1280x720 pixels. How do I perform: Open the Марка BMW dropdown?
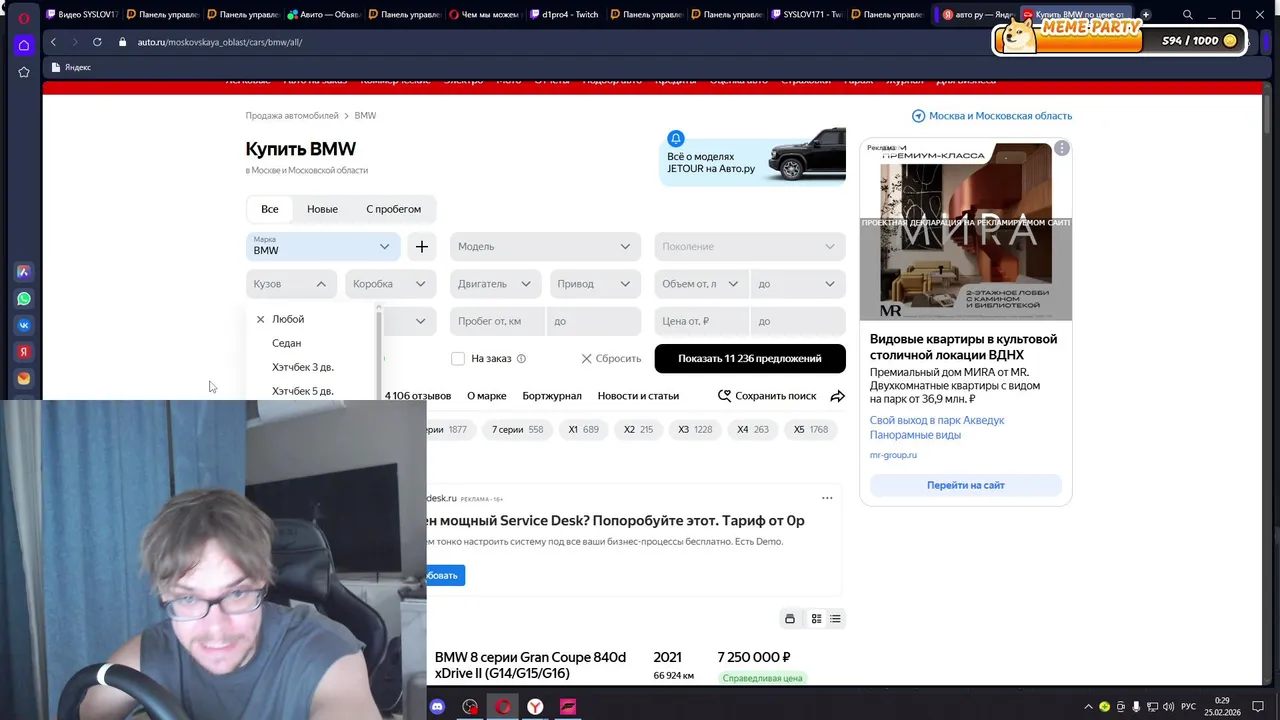click(323, 246)
